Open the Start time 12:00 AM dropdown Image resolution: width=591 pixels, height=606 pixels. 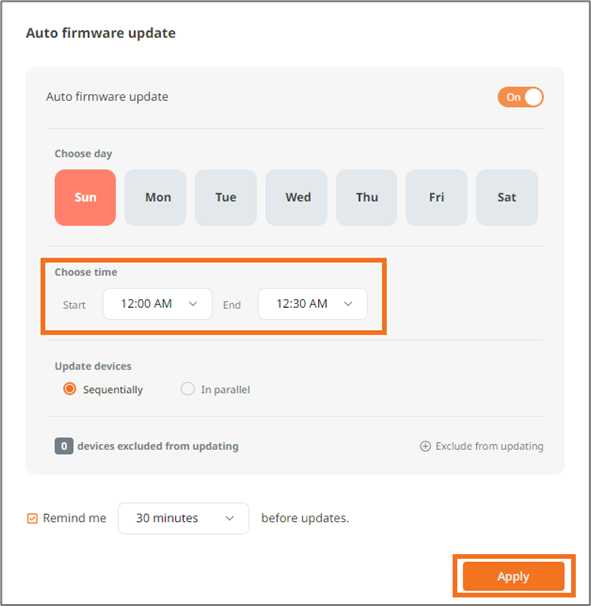[x=158, y=304]
